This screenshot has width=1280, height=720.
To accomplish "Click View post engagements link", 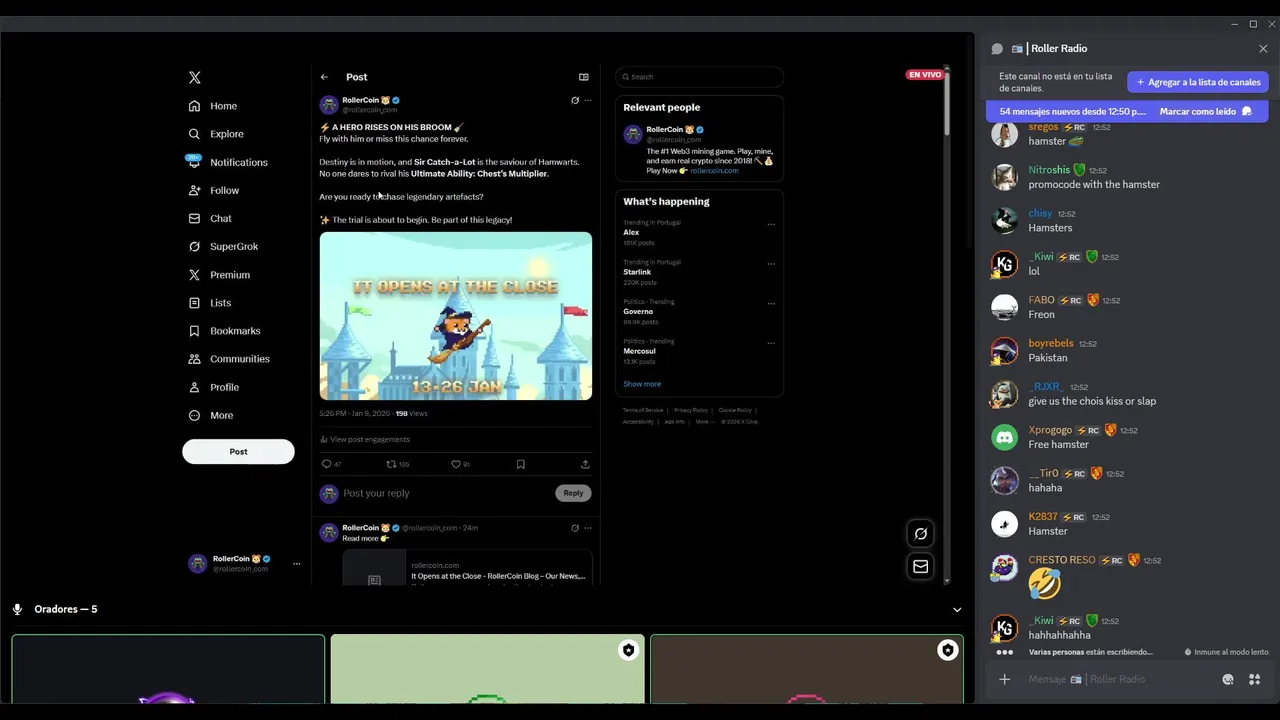I will click(365, 439).
